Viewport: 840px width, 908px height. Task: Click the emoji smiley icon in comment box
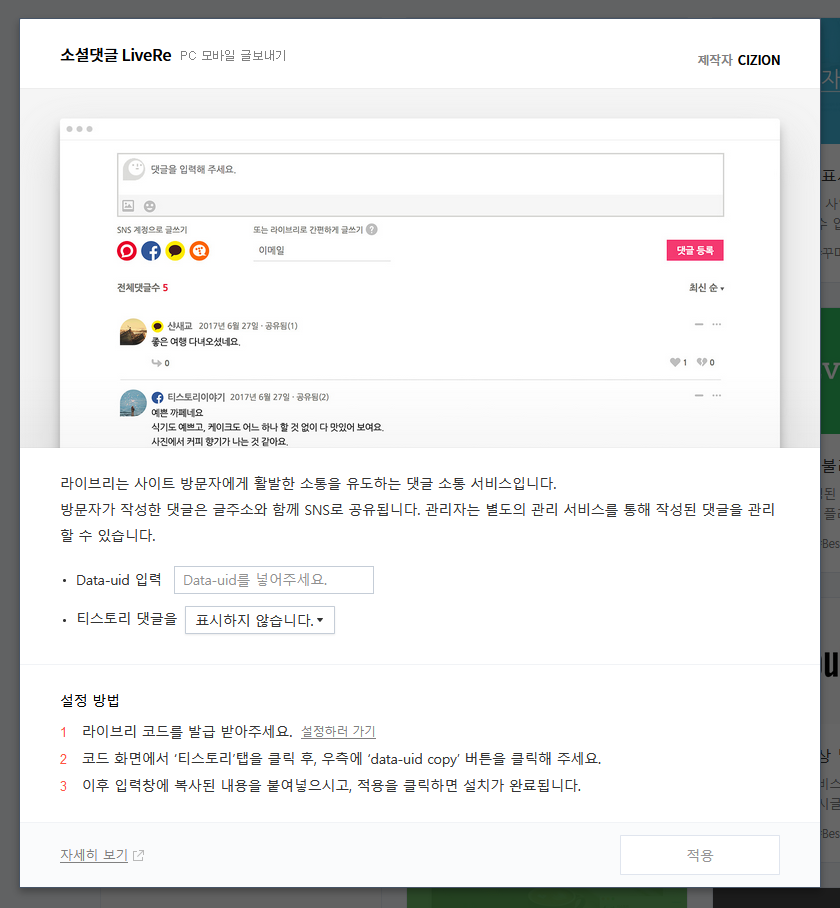(149, 206)
